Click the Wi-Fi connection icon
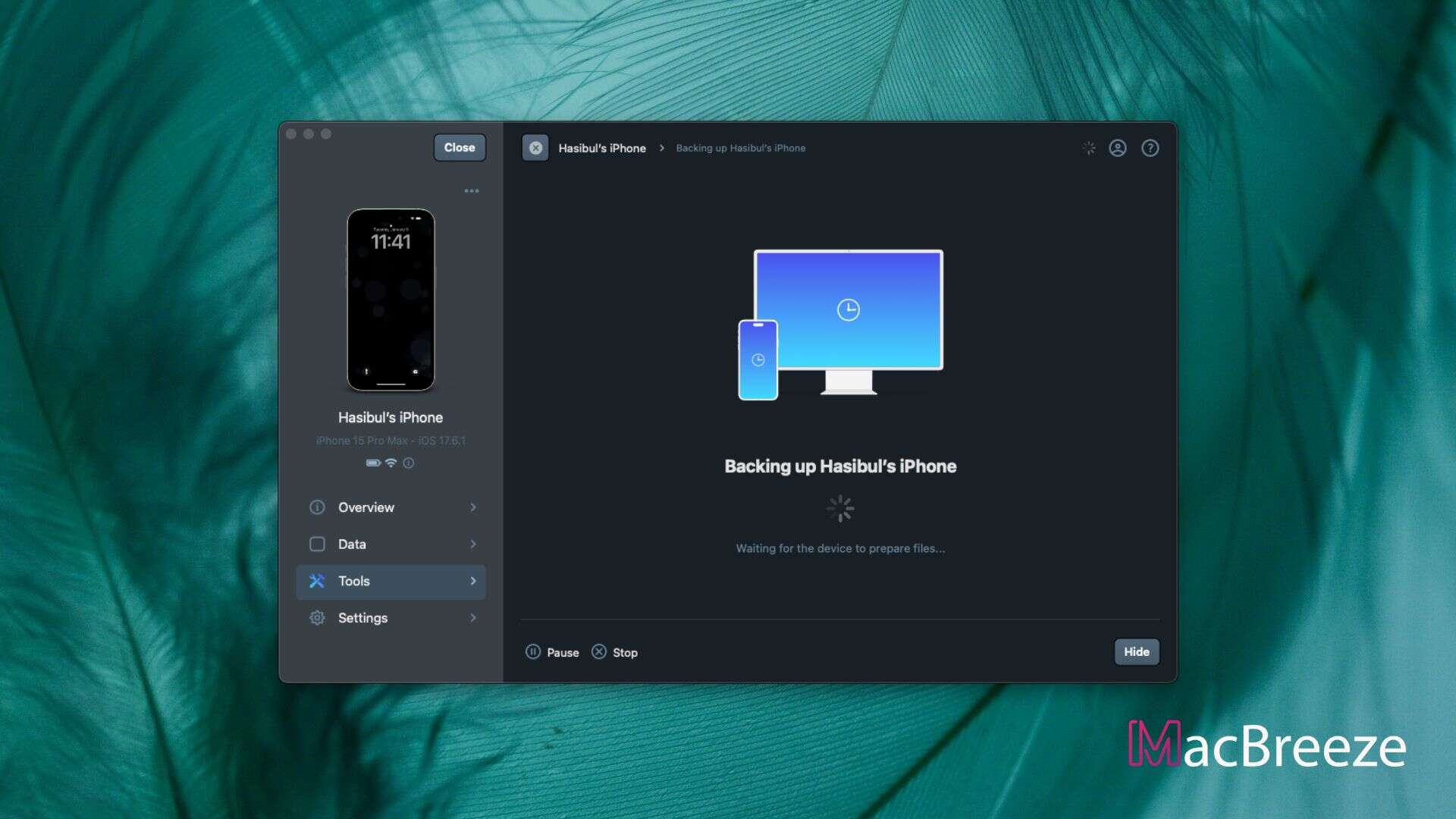 coord(391,463)
